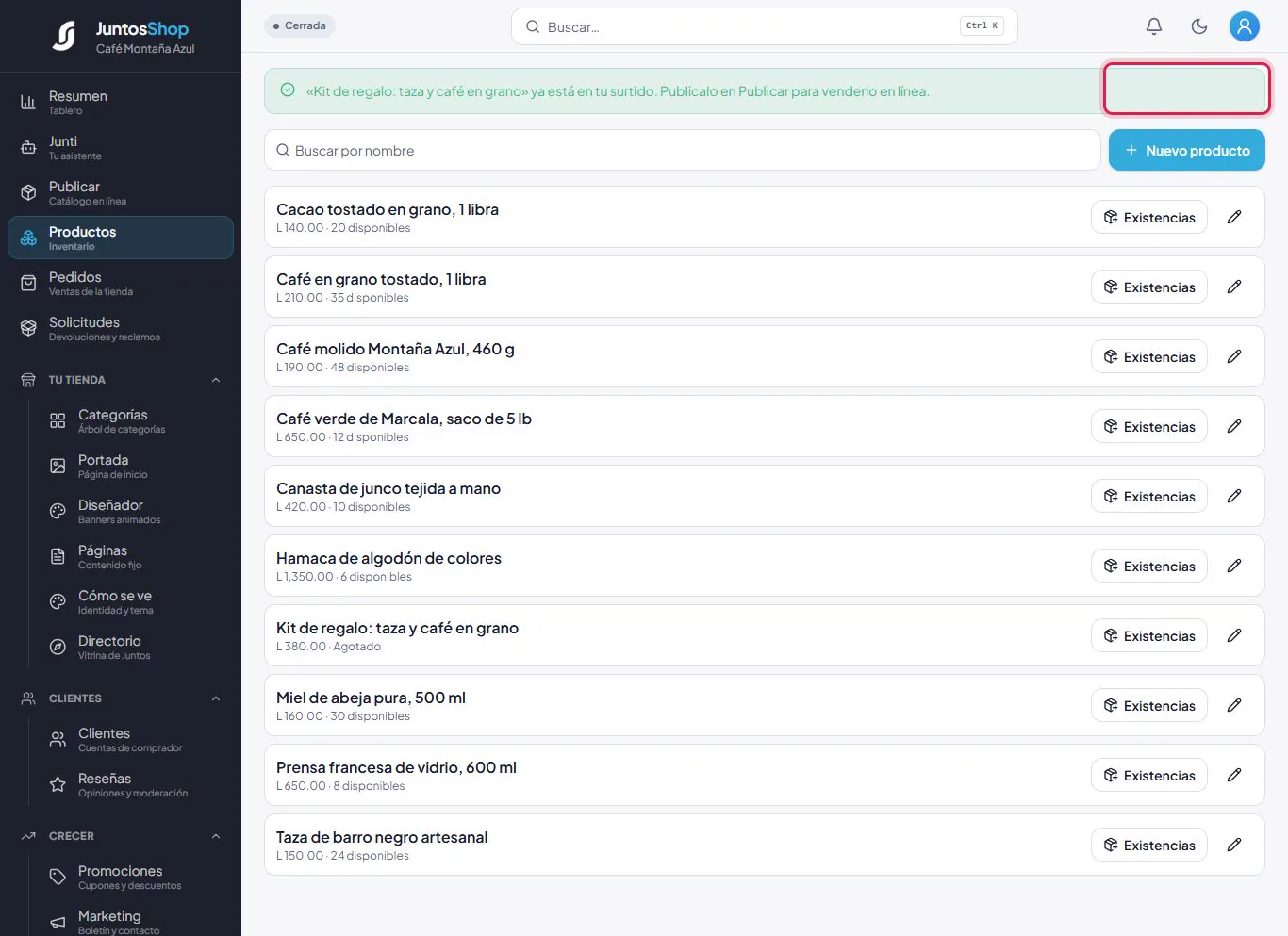The width and height of the screenshot is (1288, 936).
Task: Open notifications bell icon
Action: tap(1154, 26)
